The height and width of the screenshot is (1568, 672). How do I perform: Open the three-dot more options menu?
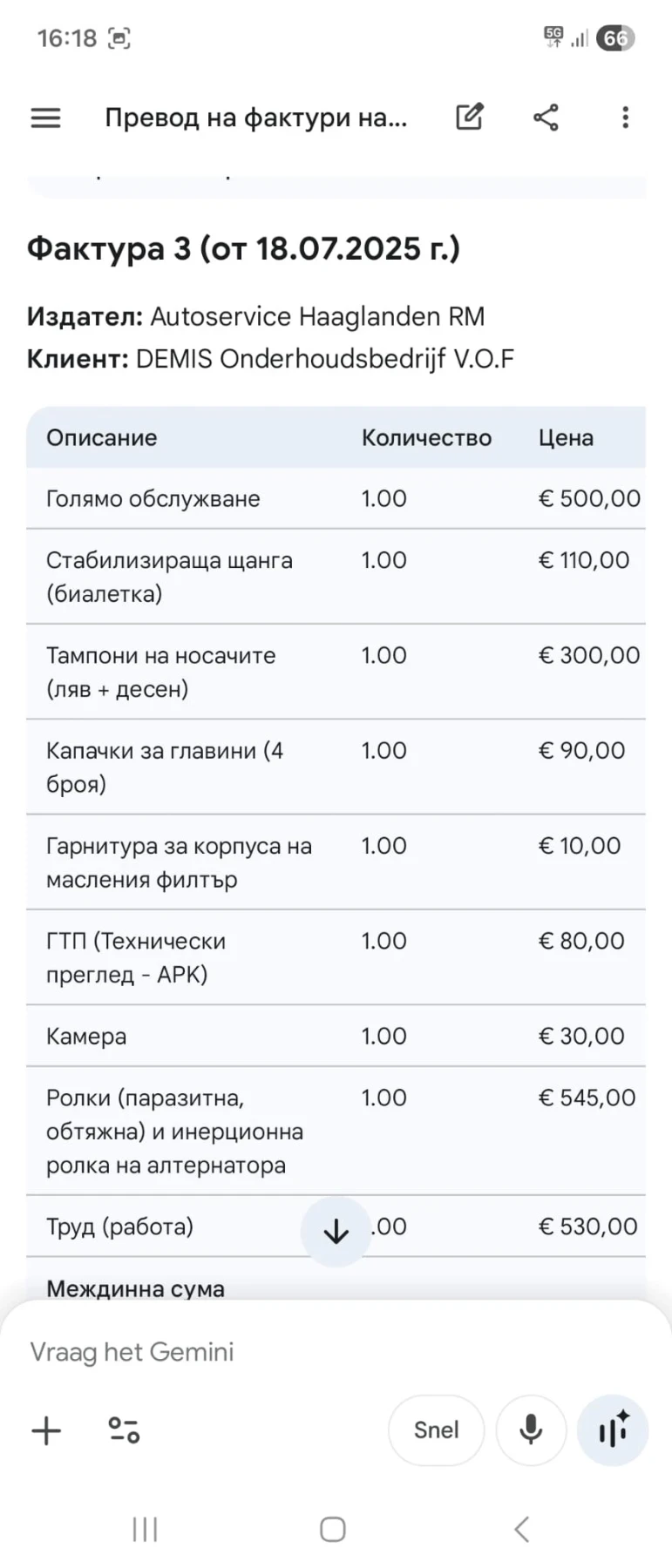click(625, 118)
